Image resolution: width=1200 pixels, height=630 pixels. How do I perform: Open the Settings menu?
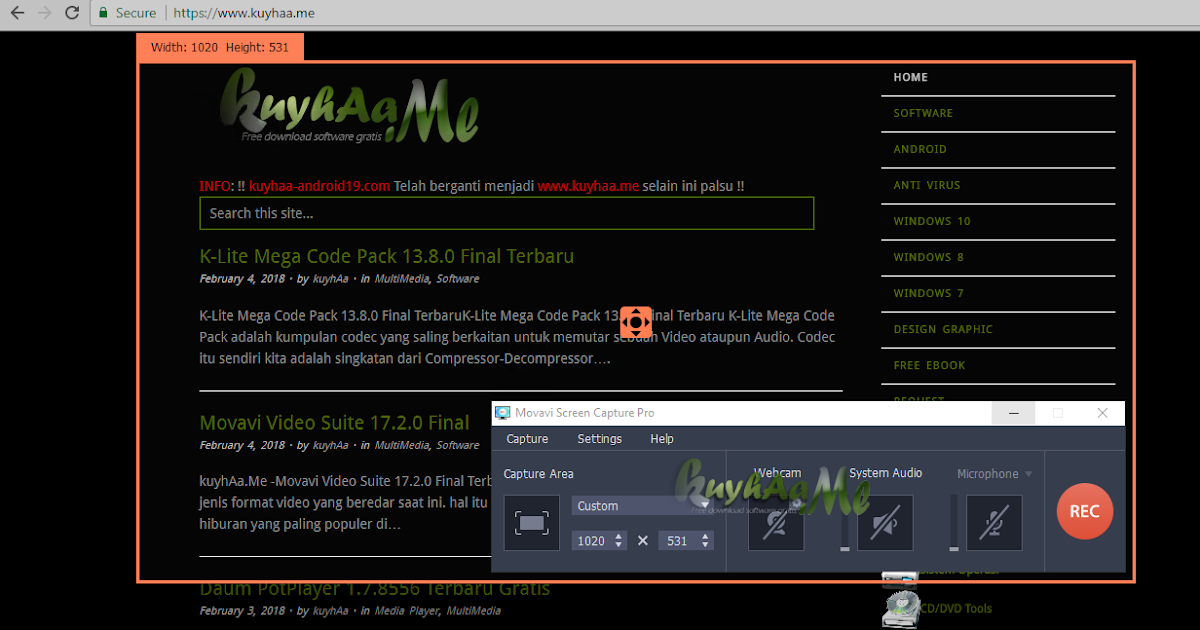[x=599, y=439]
